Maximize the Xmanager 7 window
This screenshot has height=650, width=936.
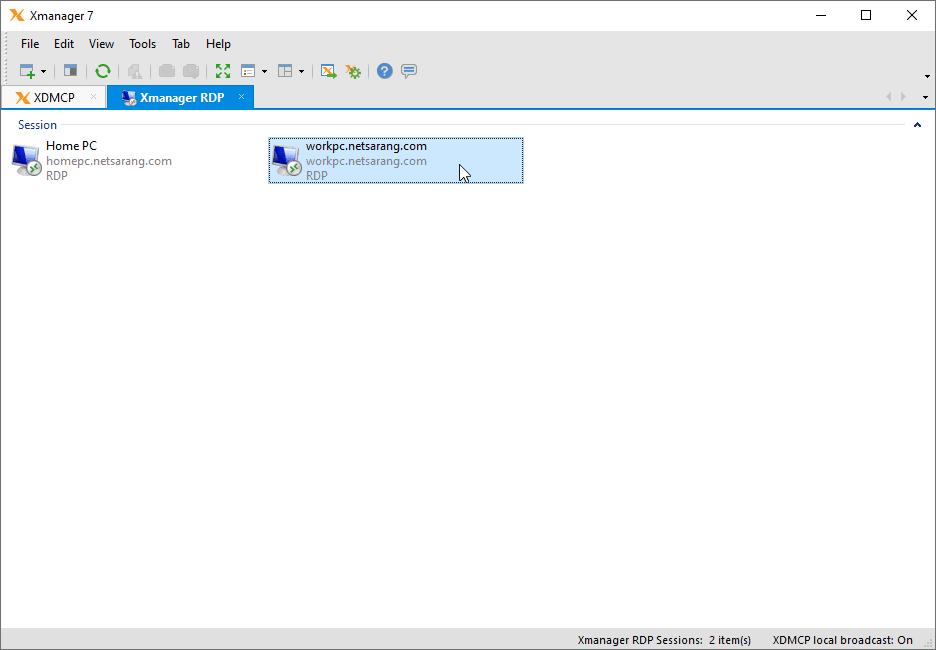click(x=866, y=16)
